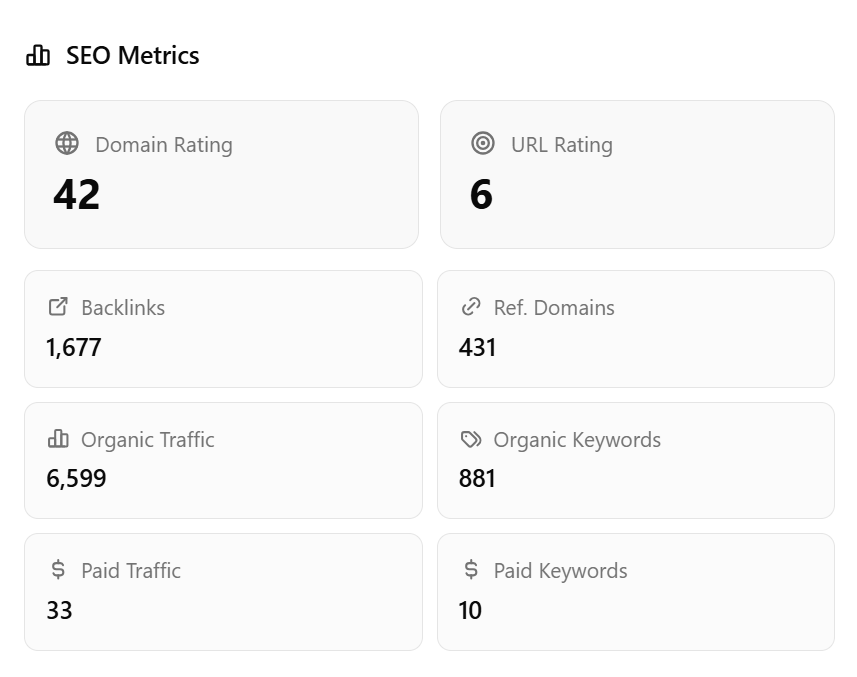Click the dollar icon on Paid Traffic card
Screen dimensions: 857x677
click(x=58, y=570)
